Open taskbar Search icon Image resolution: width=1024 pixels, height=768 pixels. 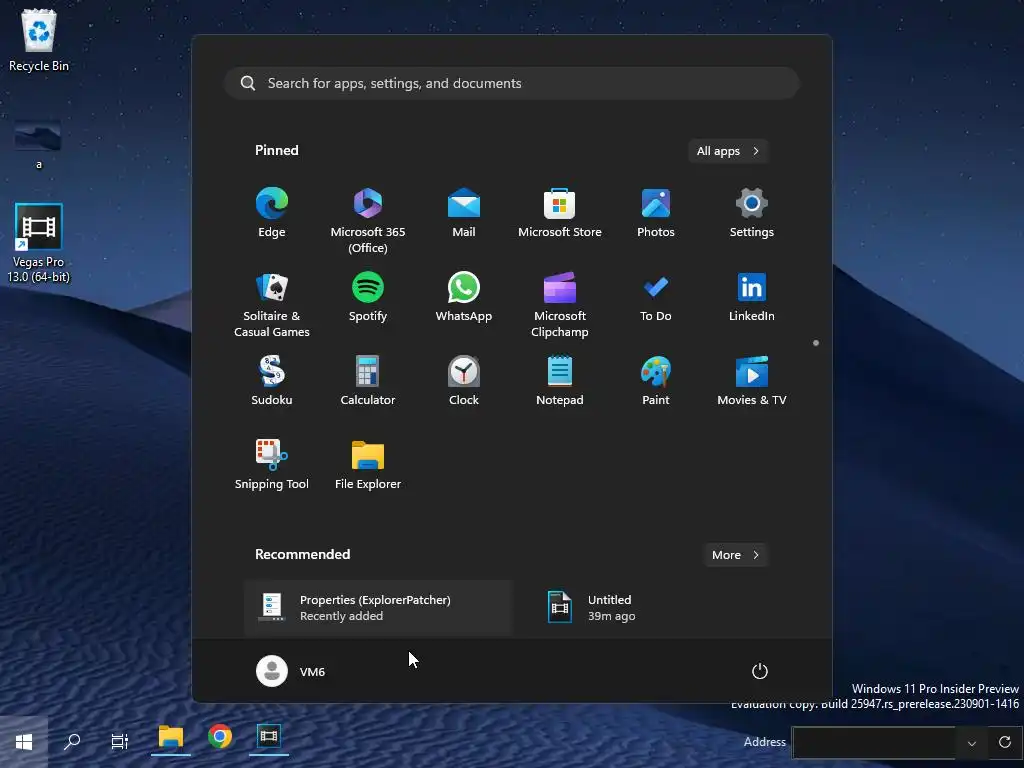(72, 742)
